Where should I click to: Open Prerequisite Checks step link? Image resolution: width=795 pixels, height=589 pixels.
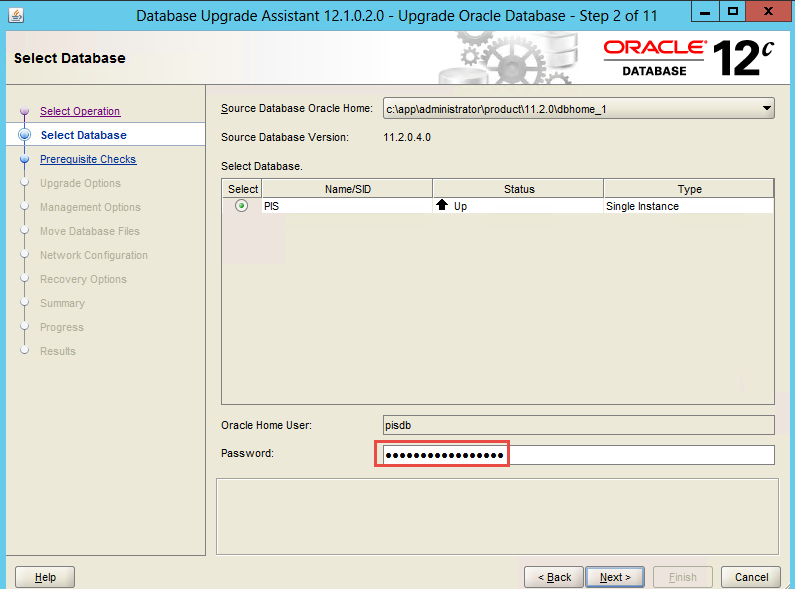point(88,159)
